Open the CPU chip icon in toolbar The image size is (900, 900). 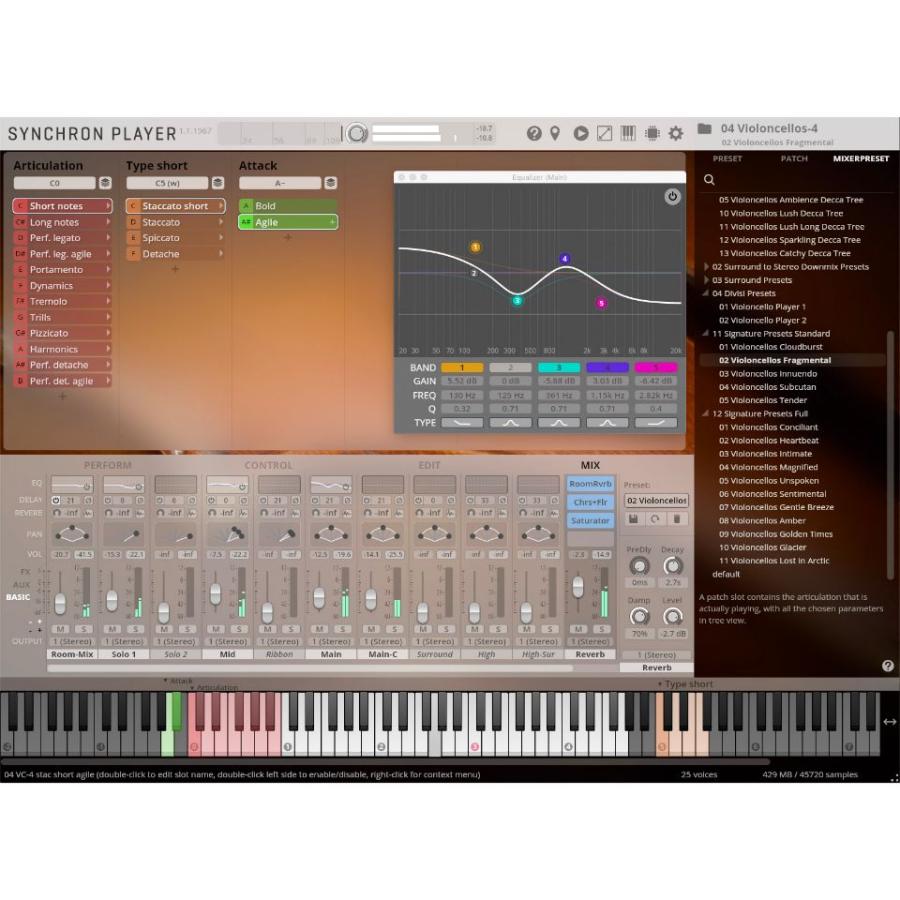click(652, 134)
